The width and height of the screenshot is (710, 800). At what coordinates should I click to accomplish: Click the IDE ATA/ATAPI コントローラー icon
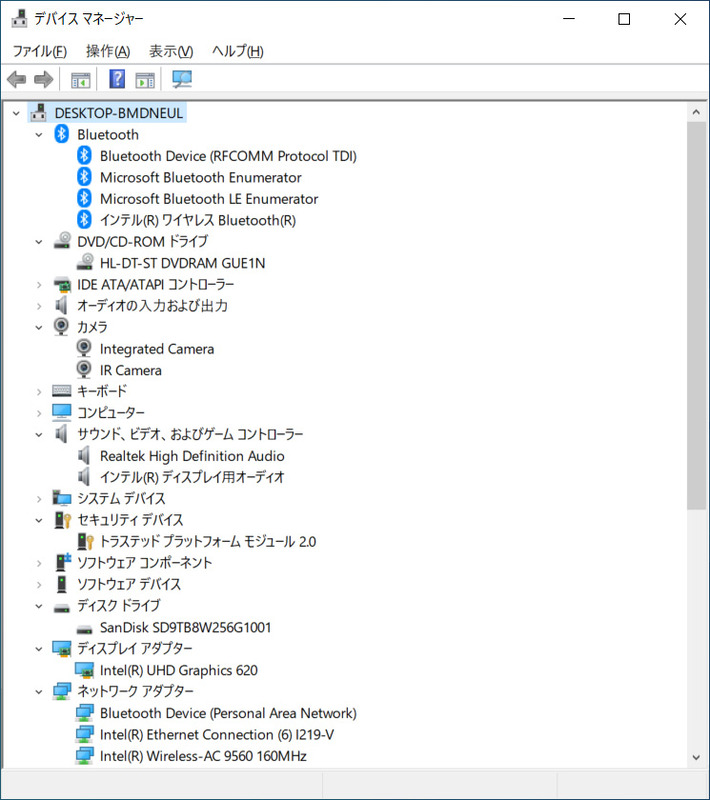click(x=62, y=284)
